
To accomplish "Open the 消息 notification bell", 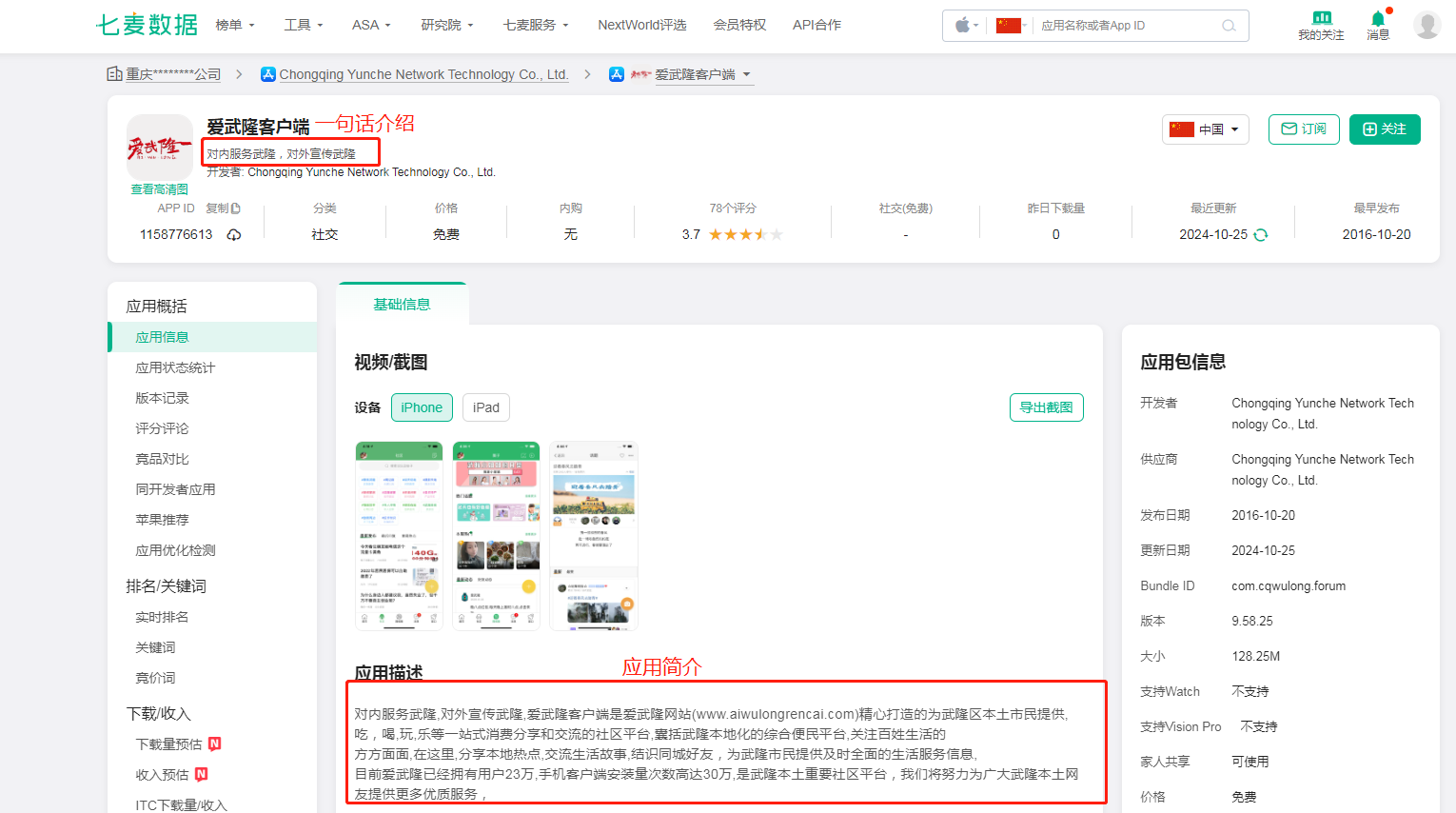I will click(1378, 18).
